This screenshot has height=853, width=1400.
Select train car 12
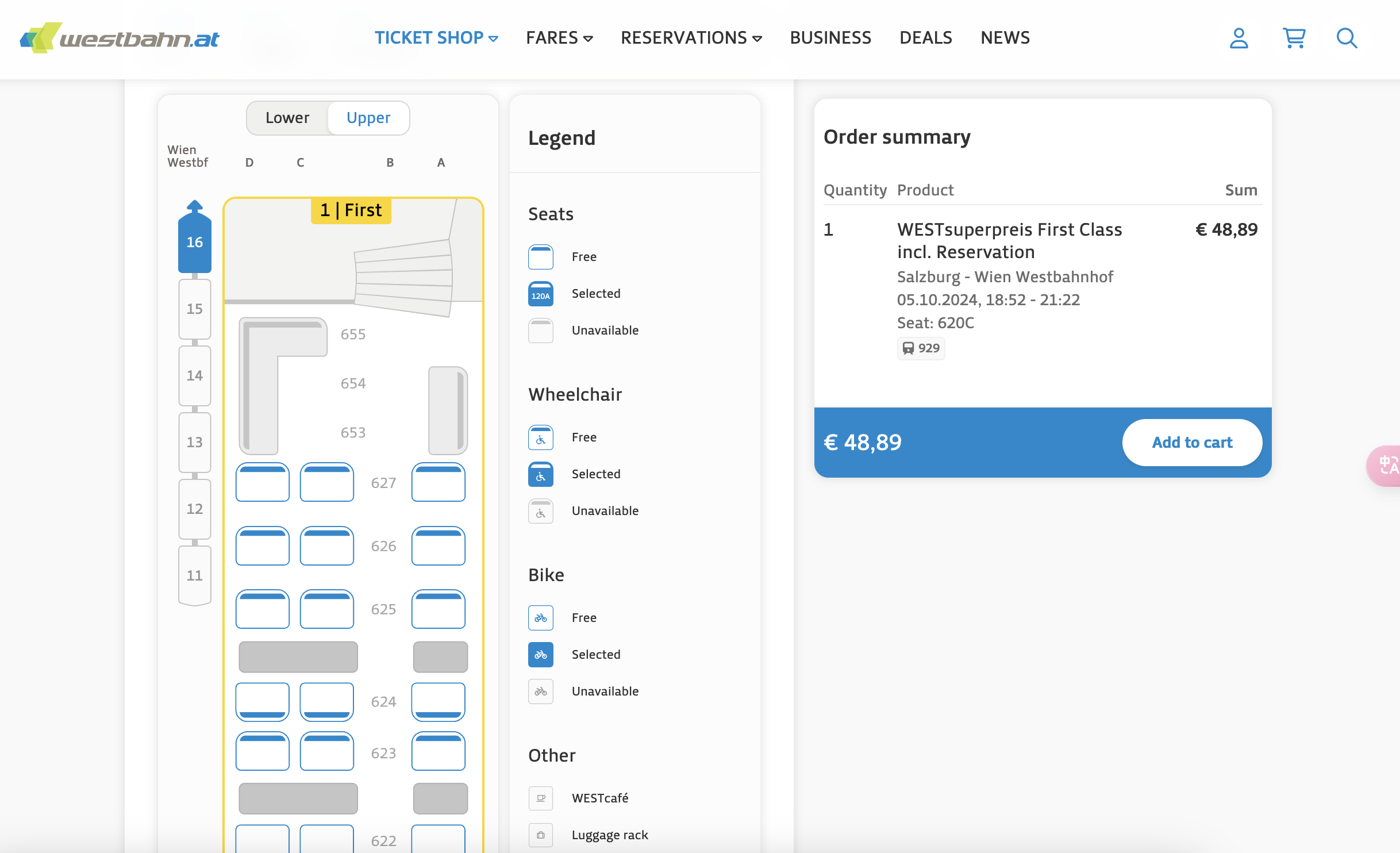(195, 509)
